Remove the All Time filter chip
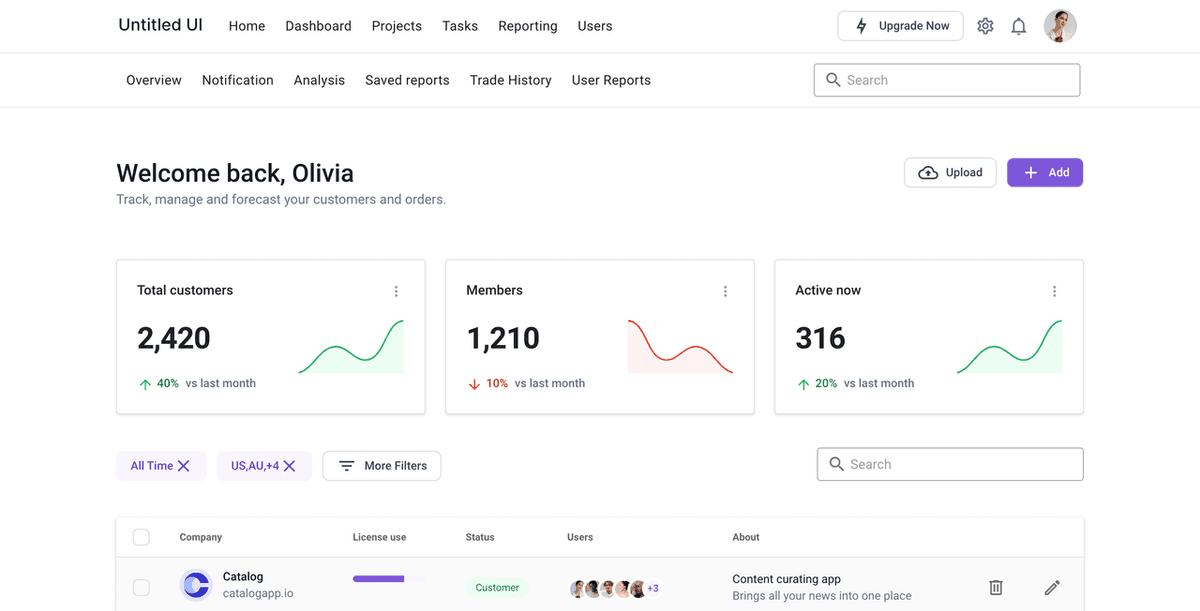 coord(184,466)
